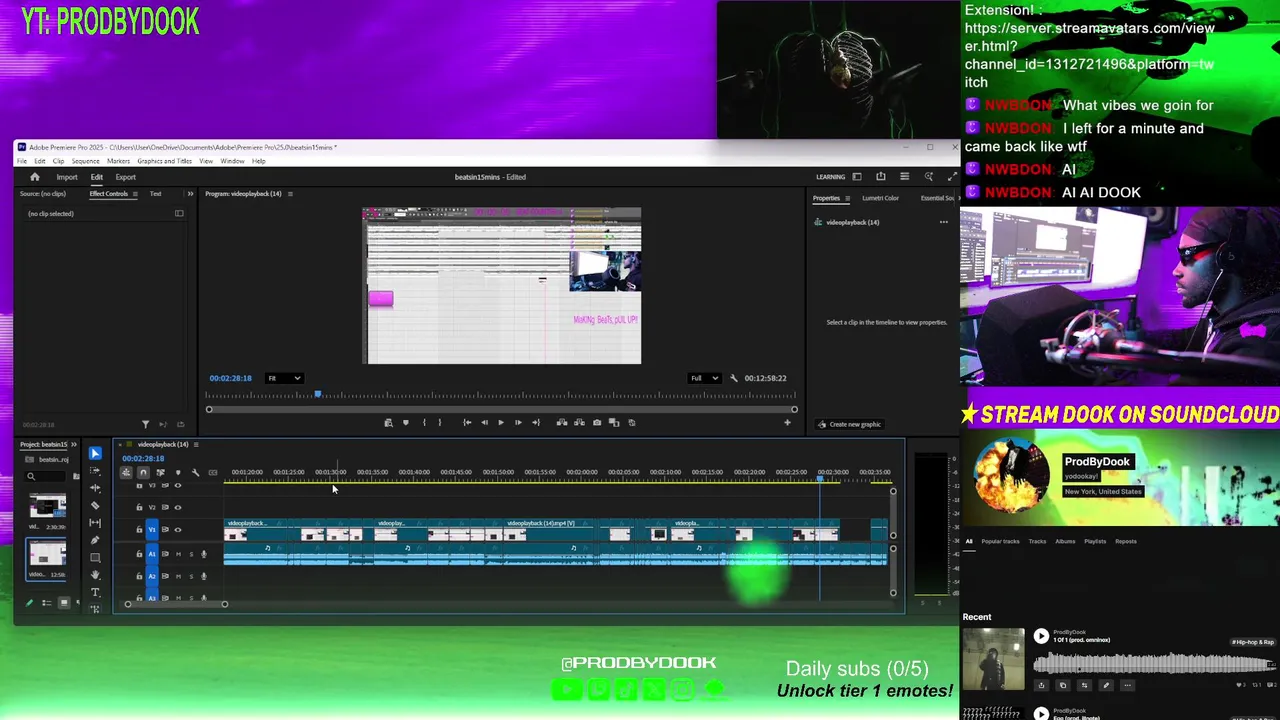Image resolution: width=1280 pixels, height=720 pixels.
Task: Open Popular tracks on SoundCloud
Action: click(1000, 541)
